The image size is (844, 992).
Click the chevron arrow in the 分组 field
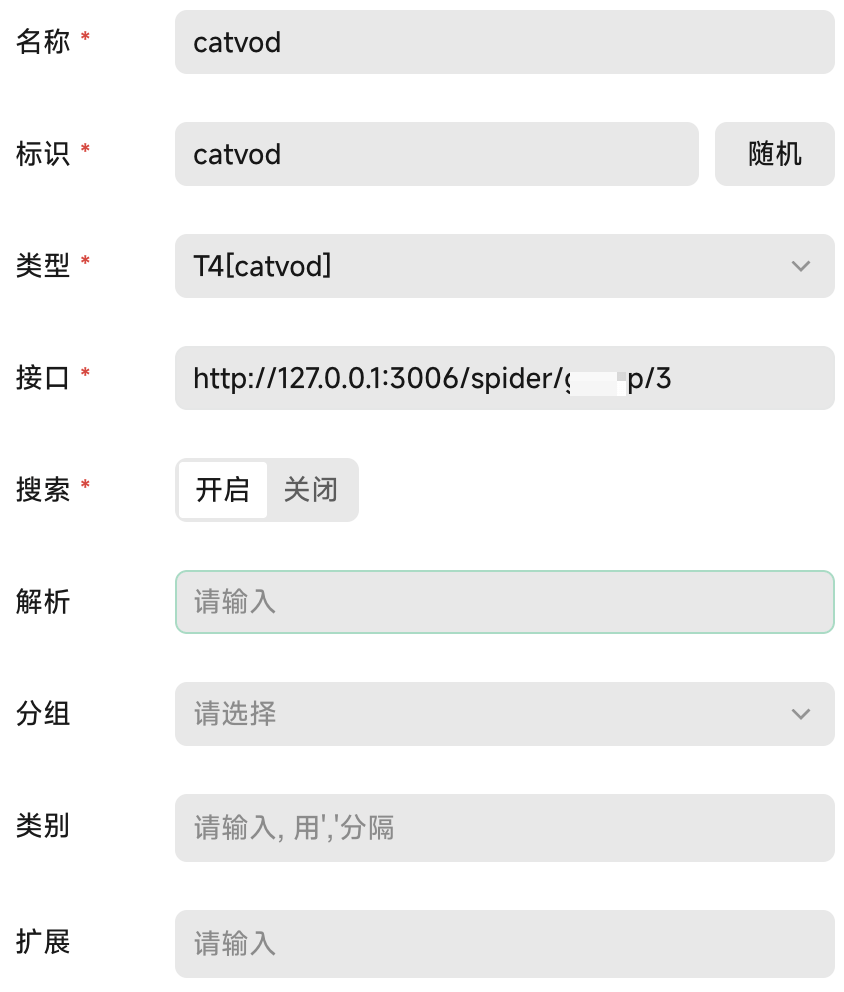pyautogui.click(x=800, y=714)
